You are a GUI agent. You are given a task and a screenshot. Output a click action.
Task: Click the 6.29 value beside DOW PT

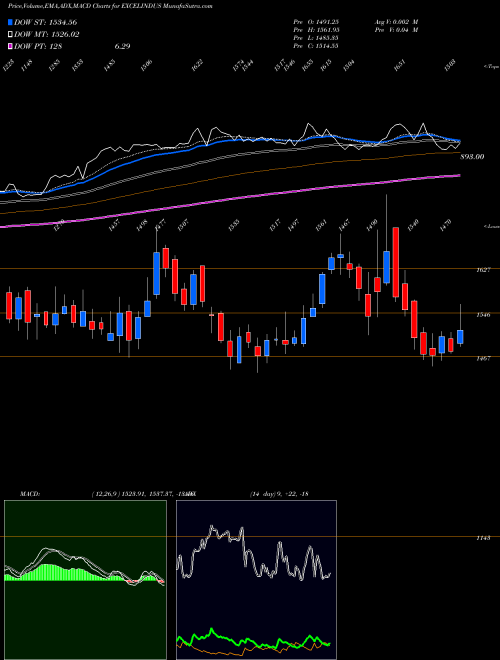[122, 46]
